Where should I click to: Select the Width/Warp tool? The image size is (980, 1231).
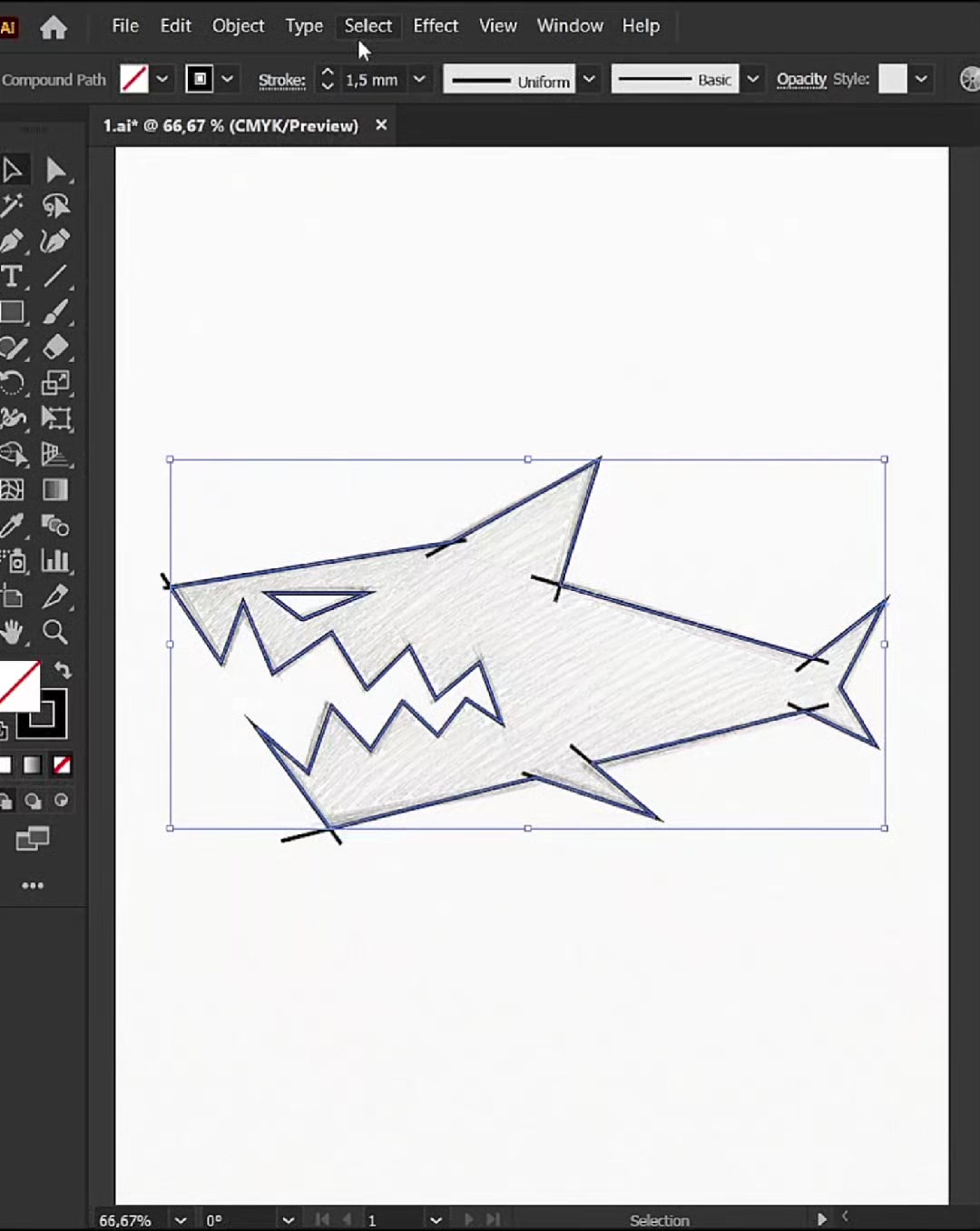[x=12, y=418]
